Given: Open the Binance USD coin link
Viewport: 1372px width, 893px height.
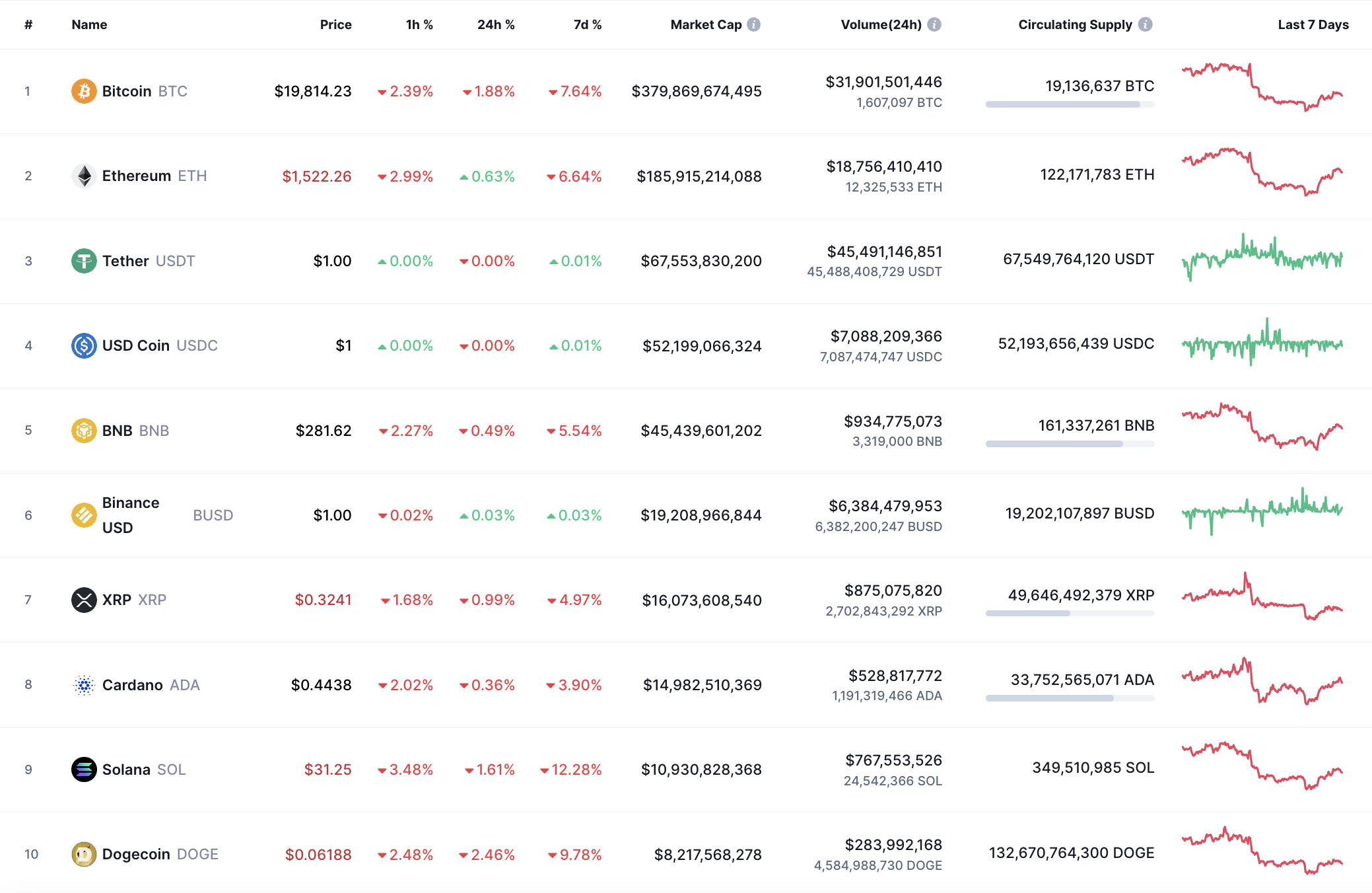Looking at the screenshot, I should [x=131, y=515].
